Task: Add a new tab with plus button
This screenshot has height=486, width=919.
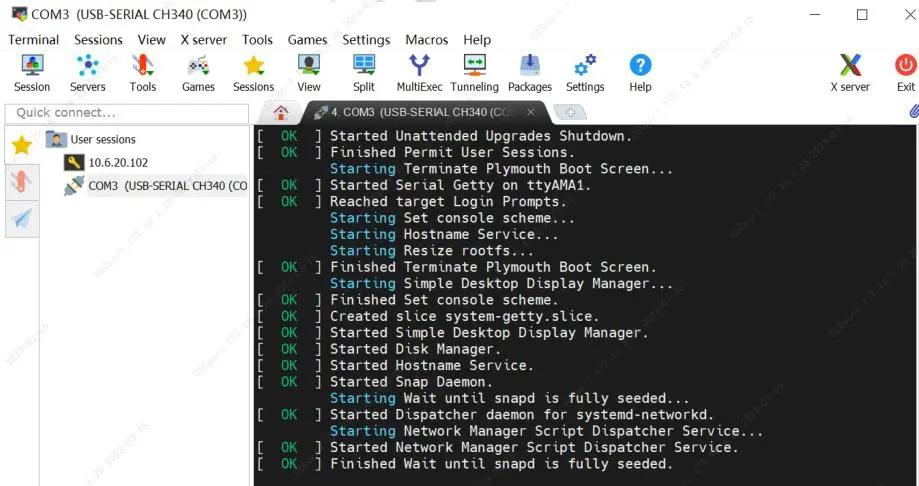Action: point(571,113)
